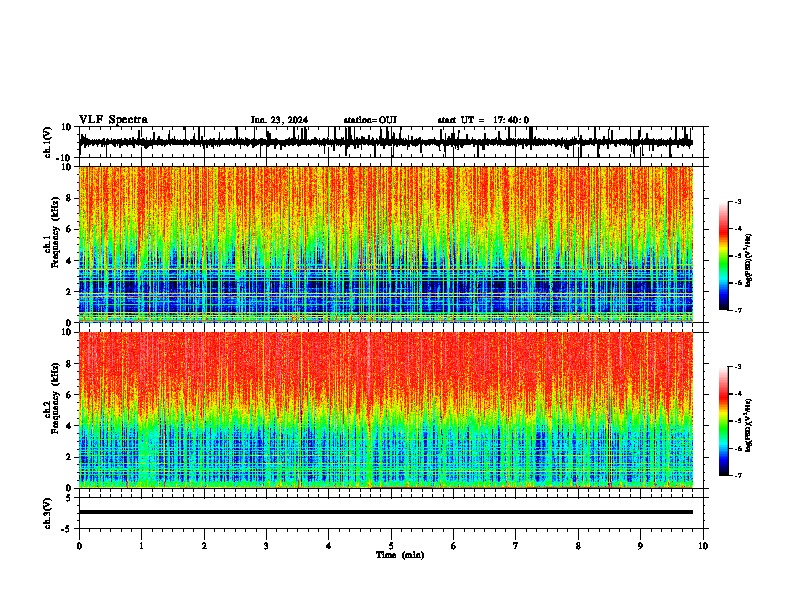Click the time axis tick label "8"
Image resolution: width=792 pixels, height=612 pixels.
578,546
